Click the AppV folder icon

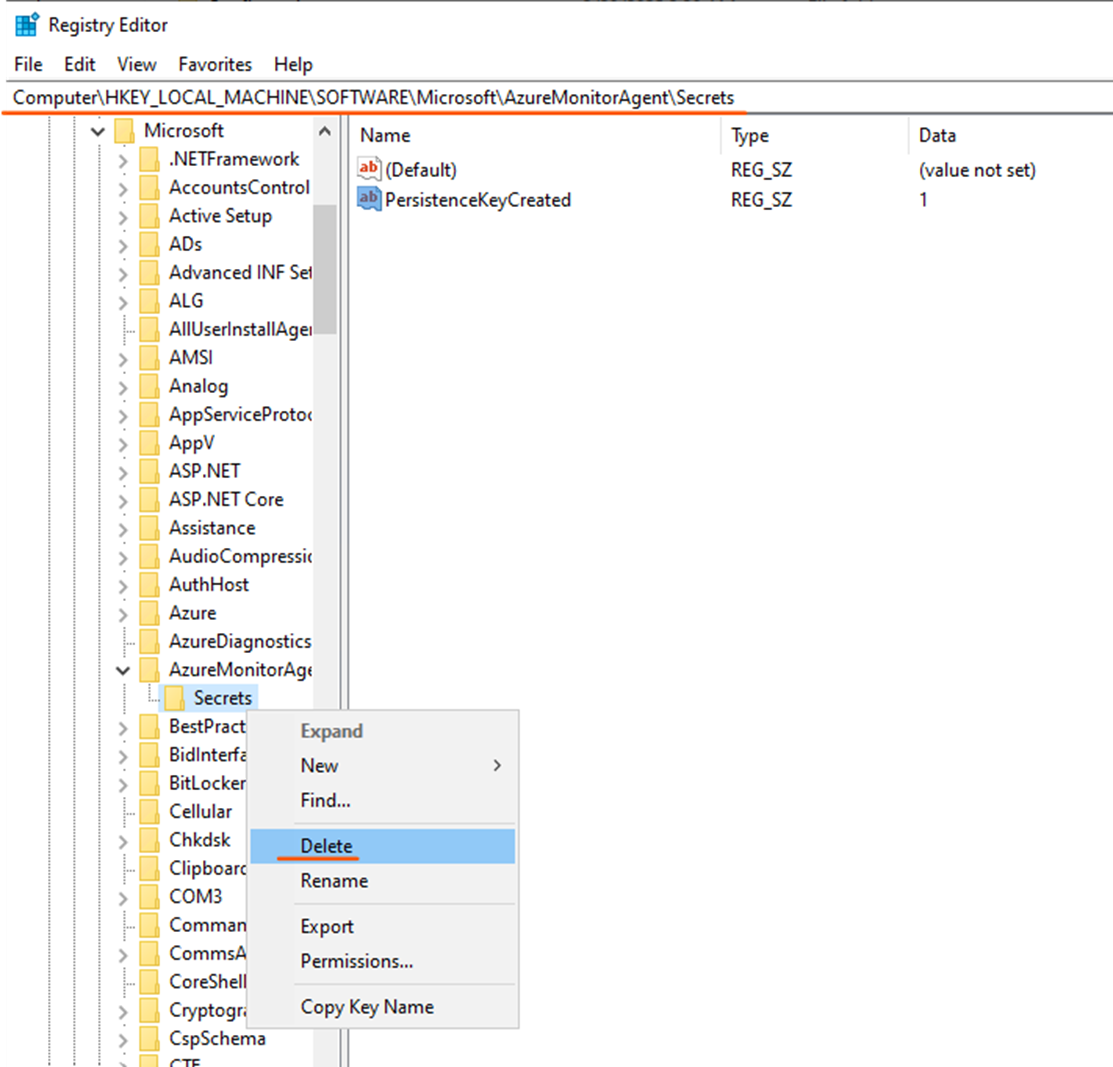(149, 443)
